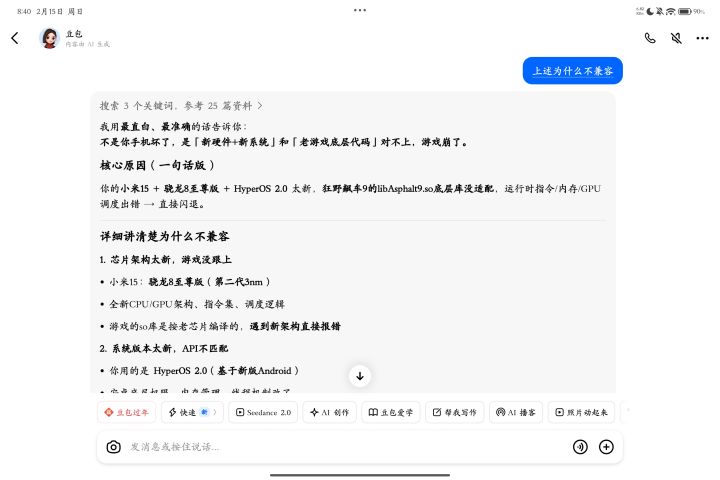Expand the search references chevron

click(260, 106)
